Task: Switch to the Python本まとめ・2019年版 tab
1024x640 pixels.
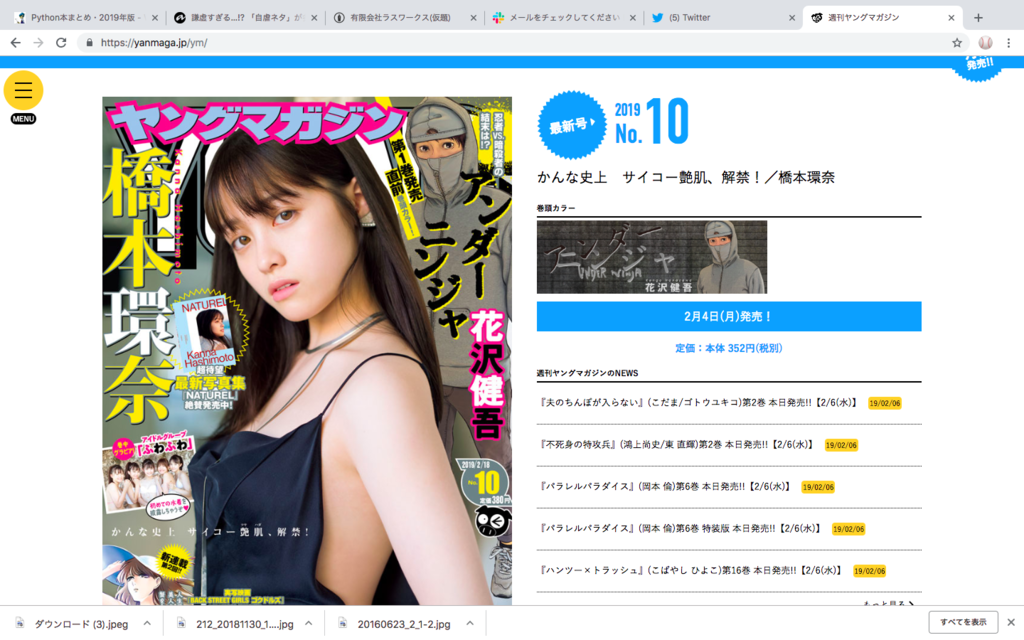Action: tap(85, 18)
